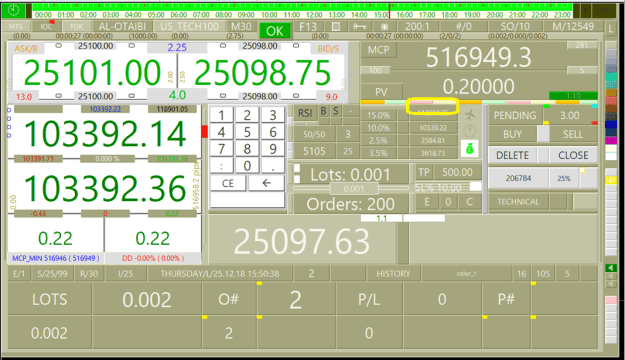Screen dimensions: 625x360
Task: Click the clock icon at top-left
Action: (14, 10)
